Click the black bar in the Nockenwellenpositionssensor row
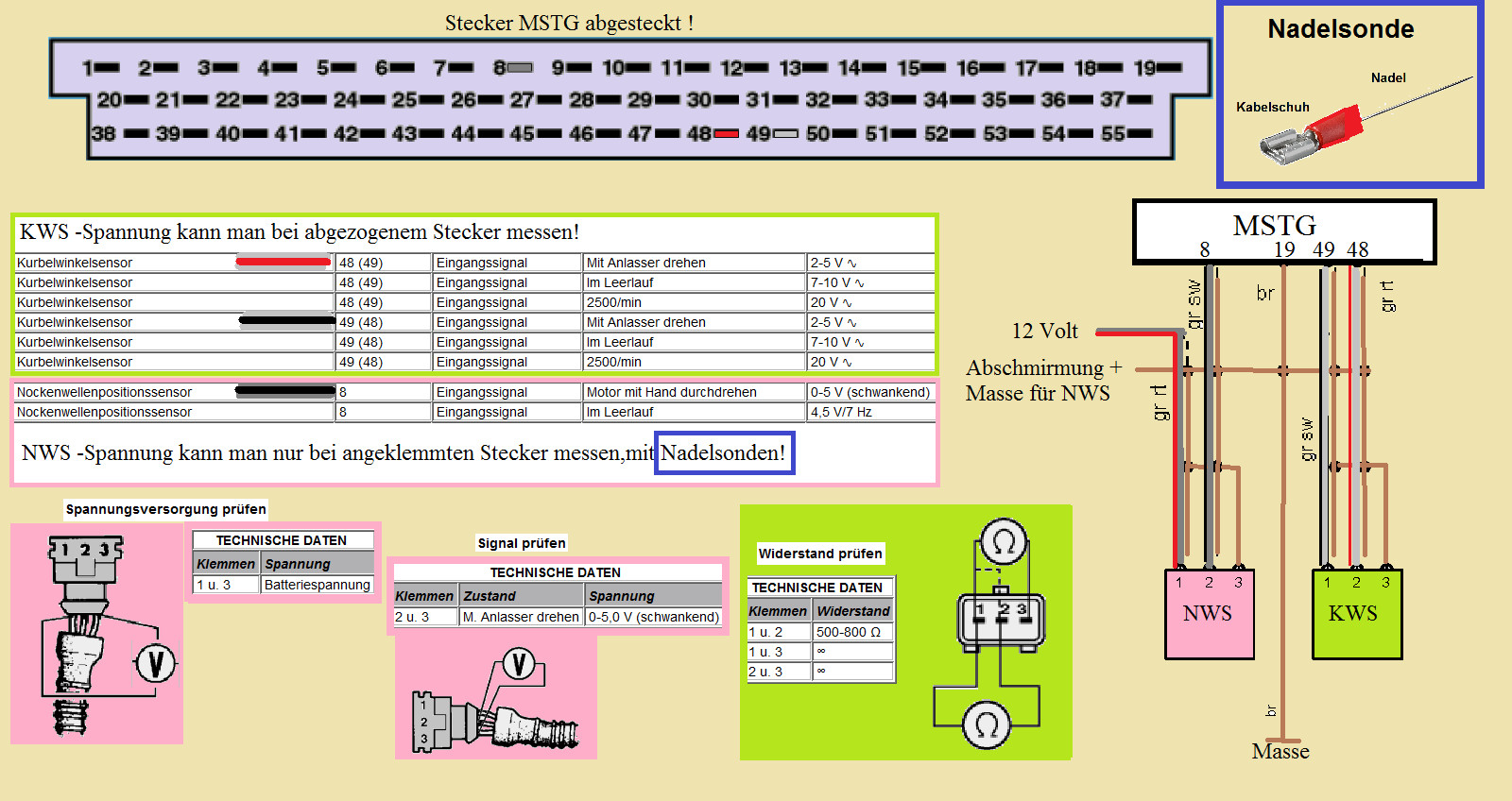The width and height of the screenshot is (1512, 801). point(284,390)
